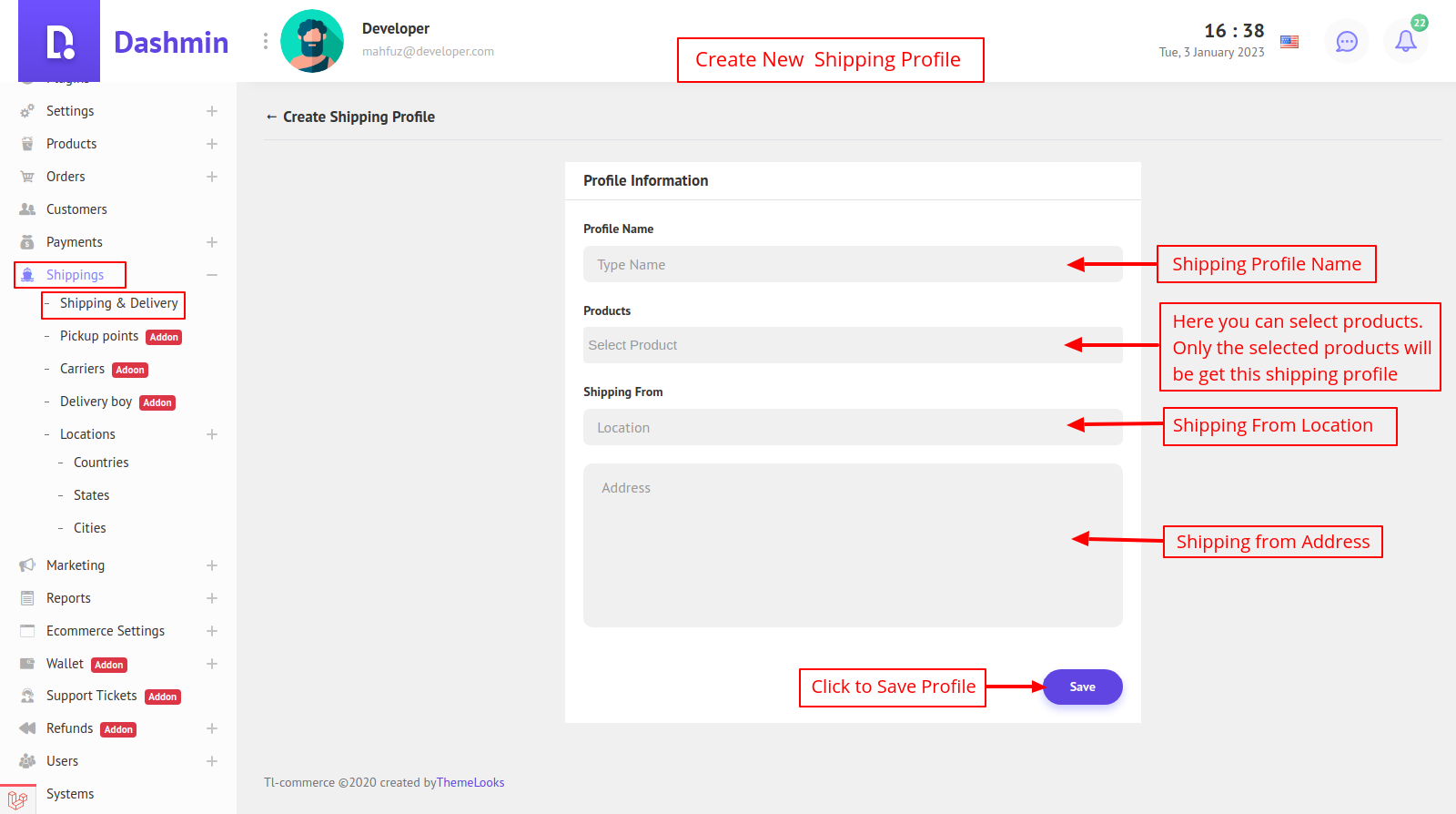Open Shipping & Delivery submenu item
Image resolution: width=1456 pixels, height=814 pixels.
click(x=118, y=303)
